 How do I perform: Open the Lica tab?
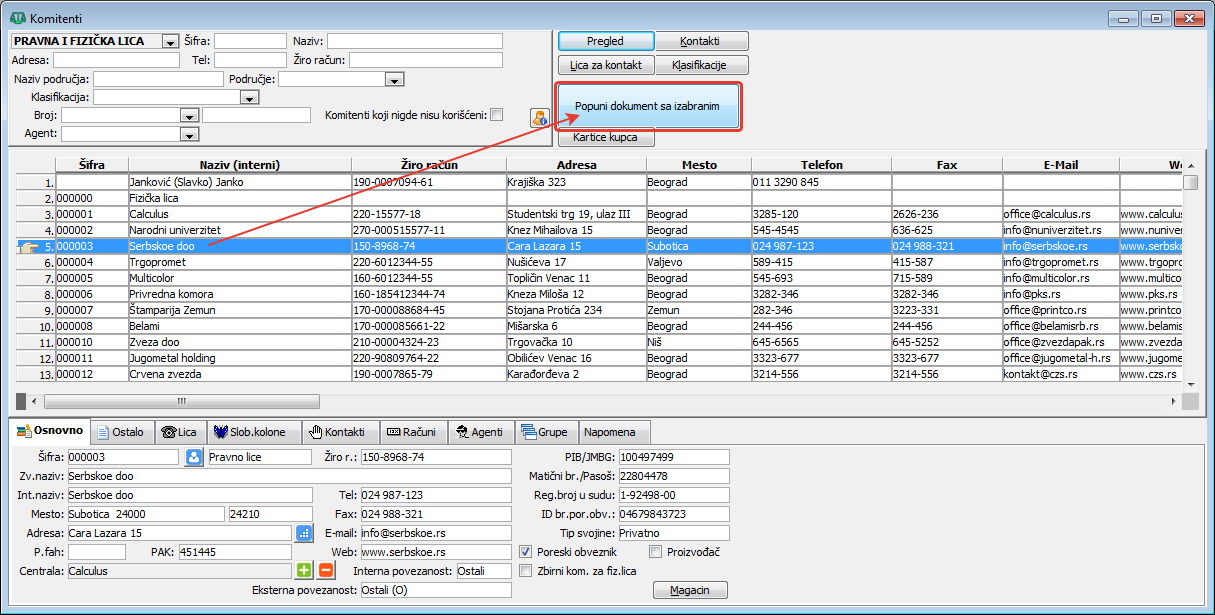(x=180, y=433)
